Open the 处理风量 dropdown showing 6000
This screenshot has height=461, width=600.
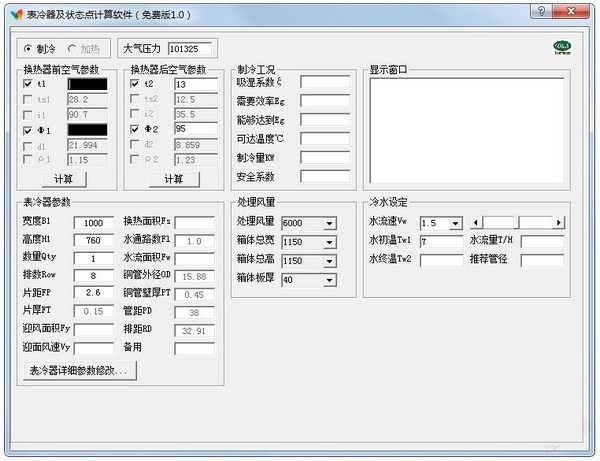click(x=329, y=222)
